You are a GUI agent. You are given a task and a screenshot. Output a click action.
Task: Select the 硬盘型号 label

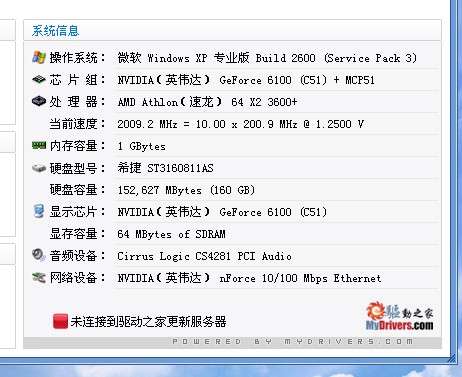click(77, 168)
